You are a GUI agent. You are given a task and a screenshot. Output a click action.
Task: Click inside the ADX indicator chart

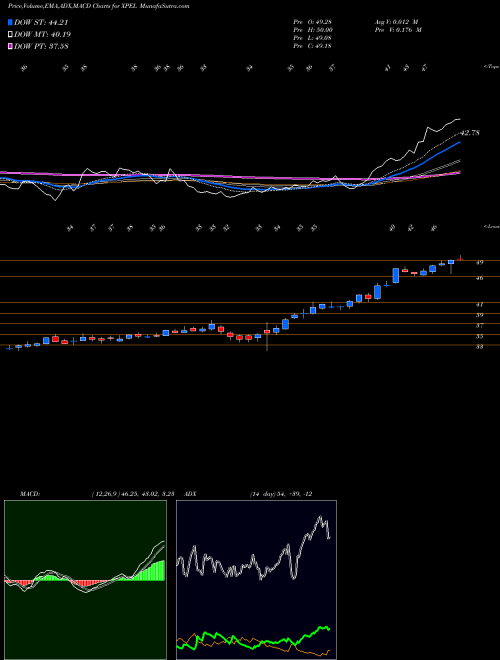[x=256, y=580]
